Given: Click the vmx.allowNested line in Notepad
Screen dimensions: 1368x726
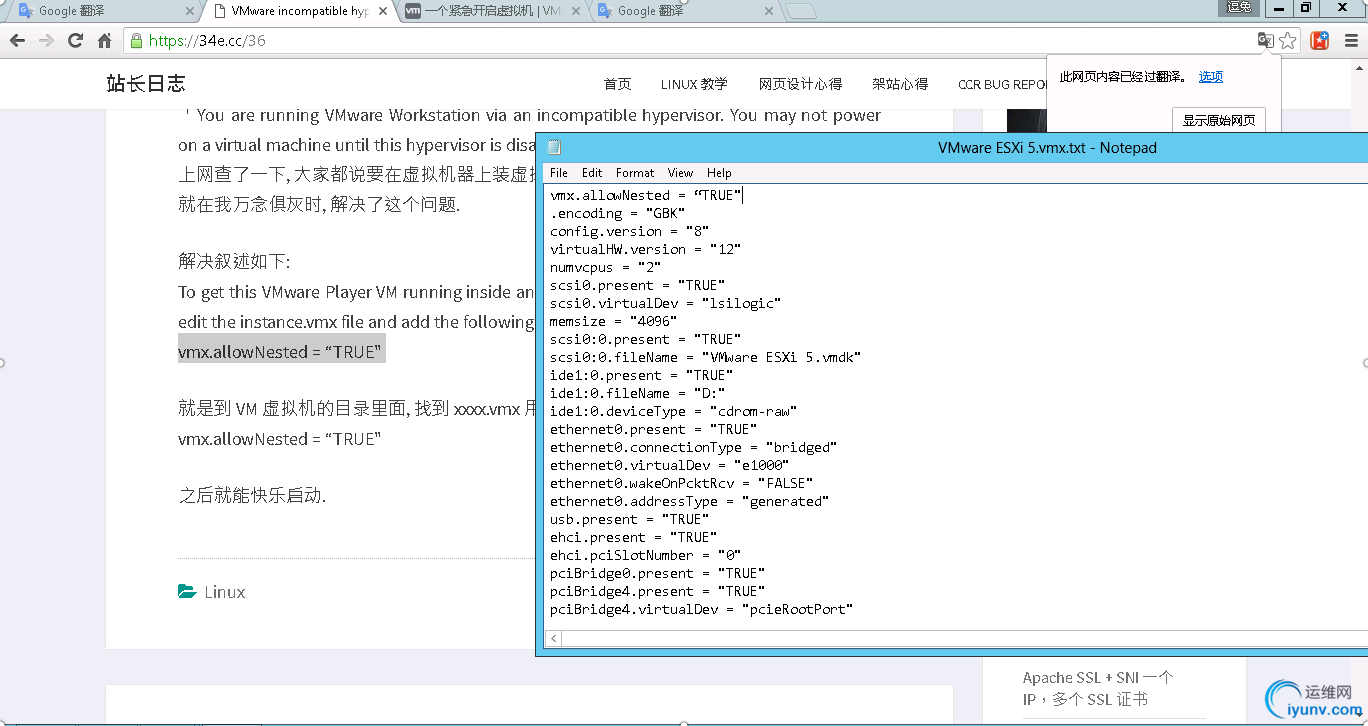Looking at the screenshot, I should (646, 195).
